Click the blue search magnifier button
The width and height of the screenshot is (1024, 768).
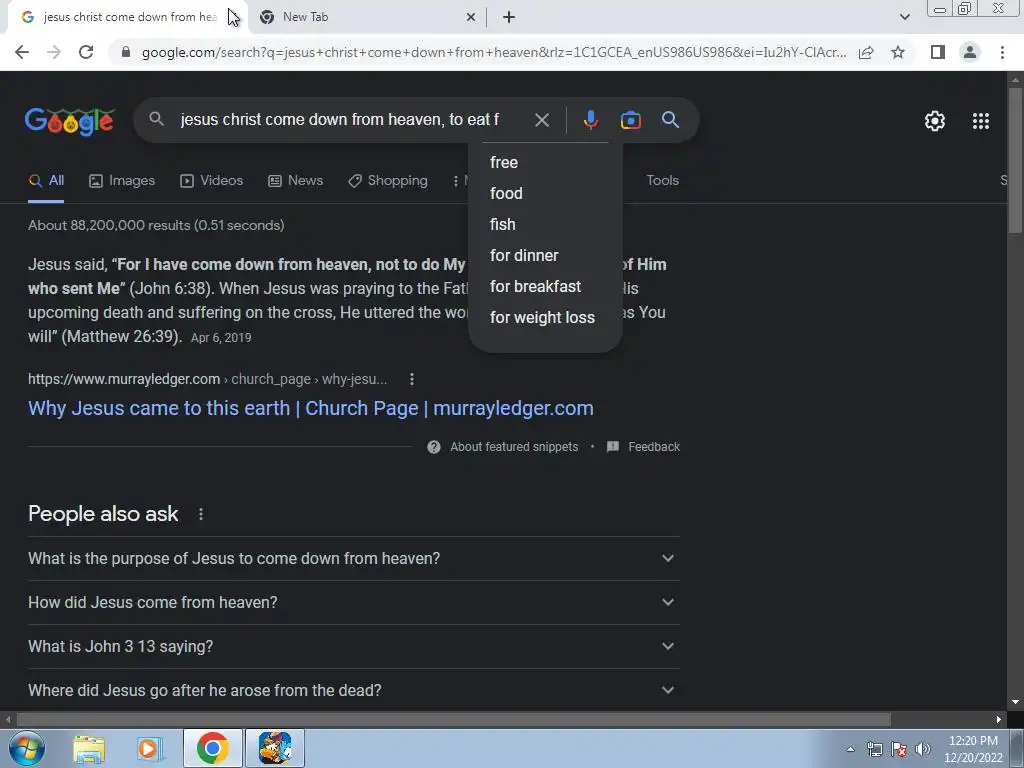[x=670, y=120]
